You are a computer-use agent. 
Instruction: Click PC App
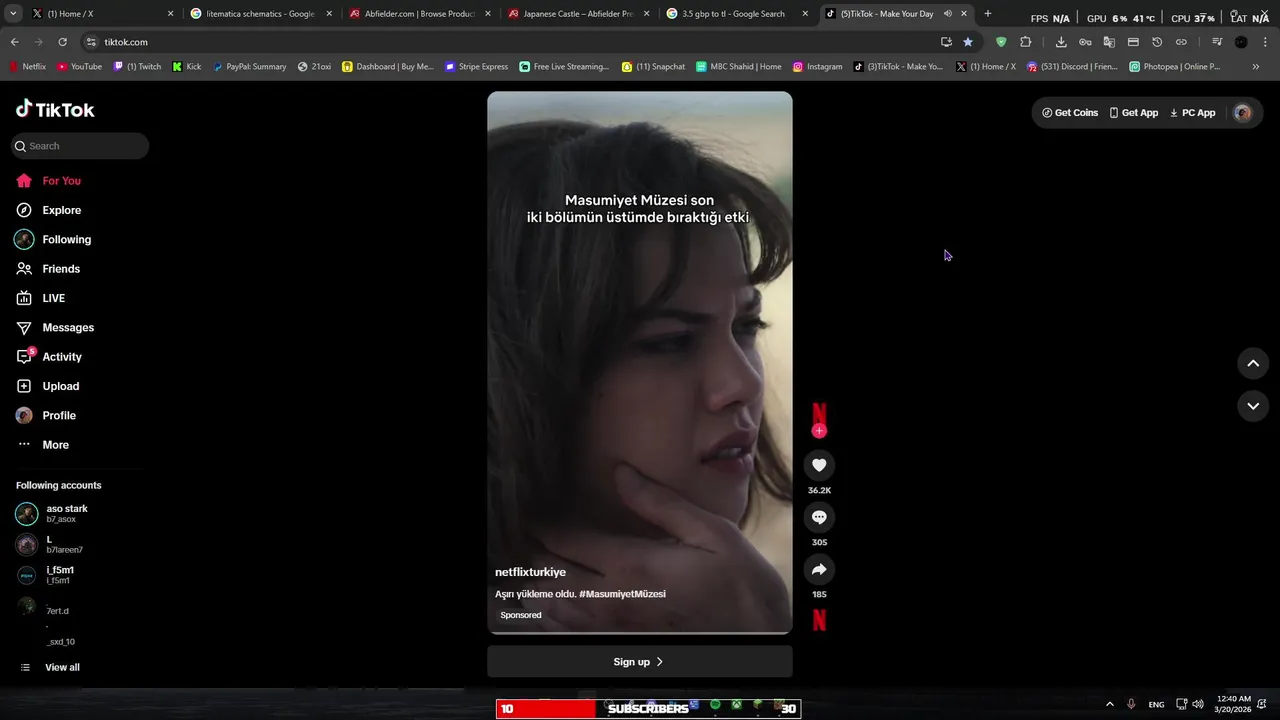coord(1193,113)
